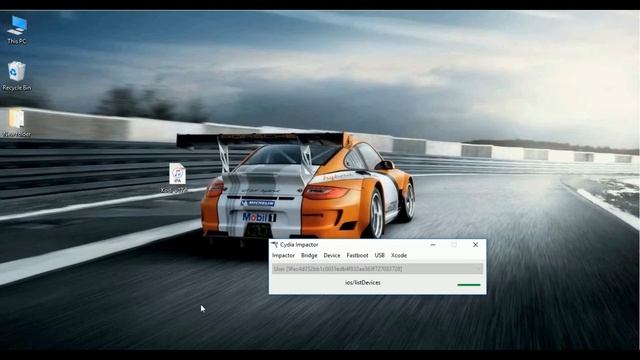Open the Device menu
This screenshot has height=360, width=640.
click(331, 256)
